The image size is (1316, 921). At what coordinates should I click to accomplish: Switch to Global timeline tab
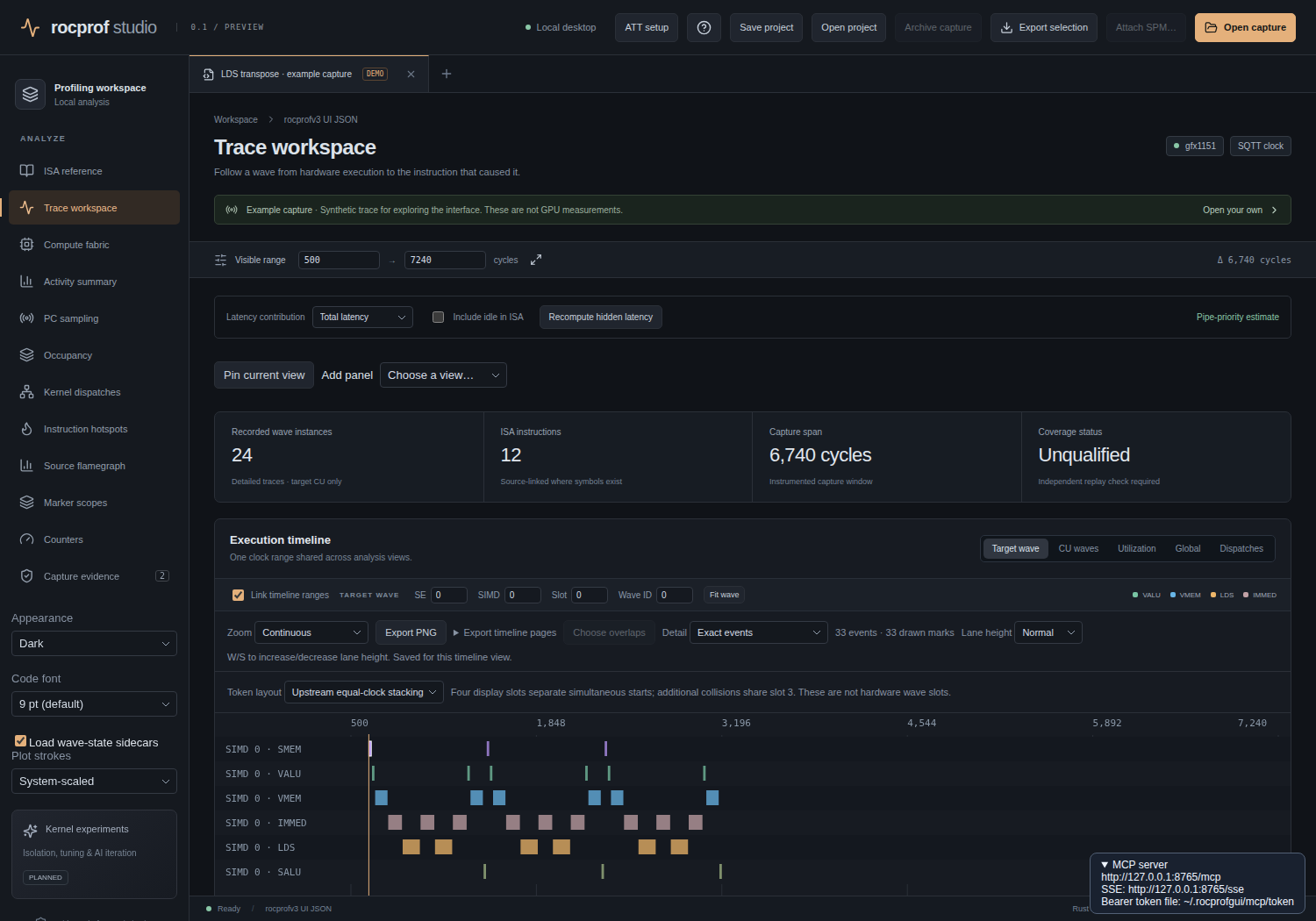1188,549
